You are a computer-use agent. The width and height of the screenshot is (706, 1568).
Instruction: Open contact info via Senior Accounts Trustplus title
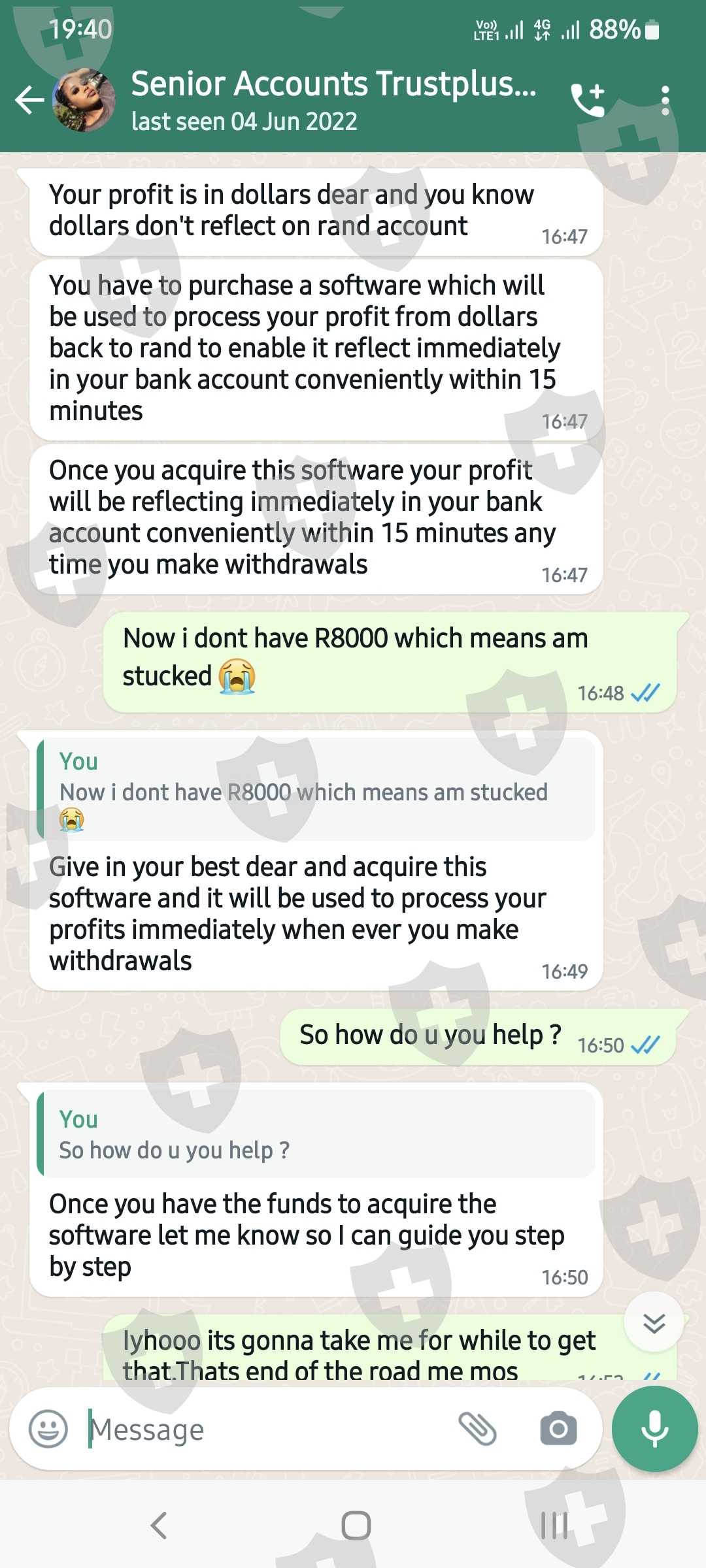click(333, 84)
